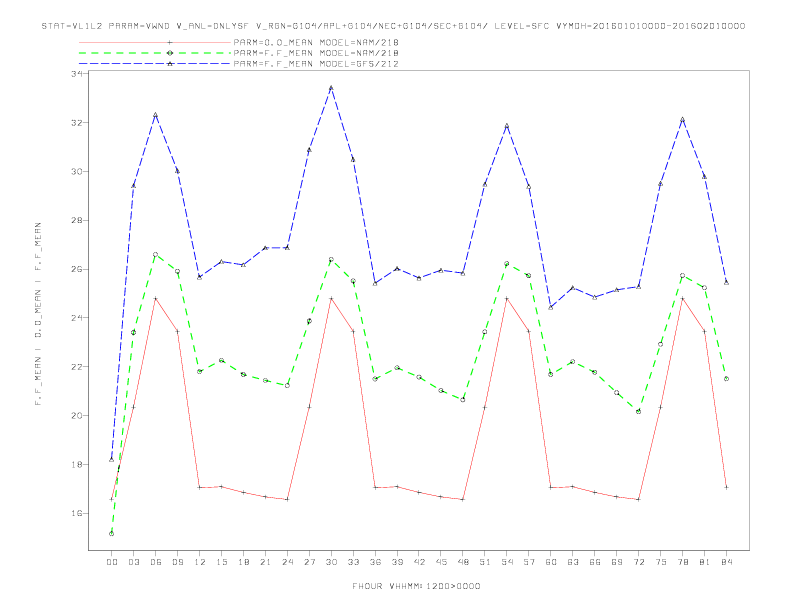Click the x-axis tick label 84
Screen dimensions: 792x612
pos(726,562)
